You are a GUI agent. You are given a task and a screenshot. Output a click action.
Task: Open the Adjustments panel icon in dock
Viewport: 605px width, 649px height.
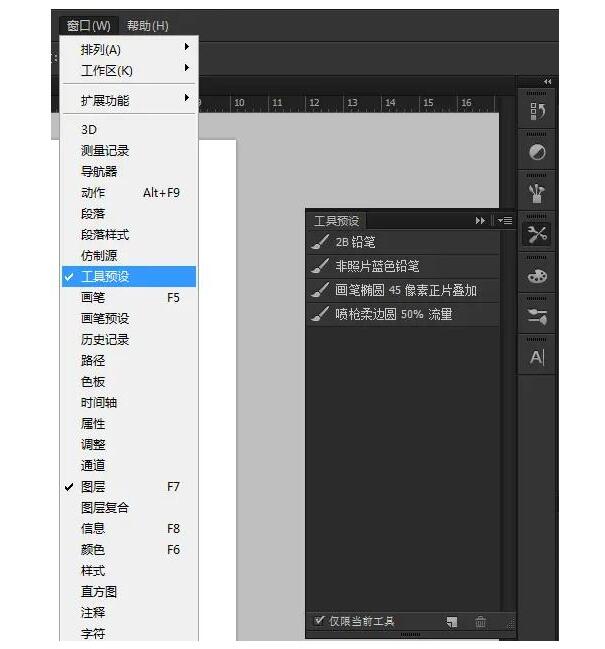537,152
